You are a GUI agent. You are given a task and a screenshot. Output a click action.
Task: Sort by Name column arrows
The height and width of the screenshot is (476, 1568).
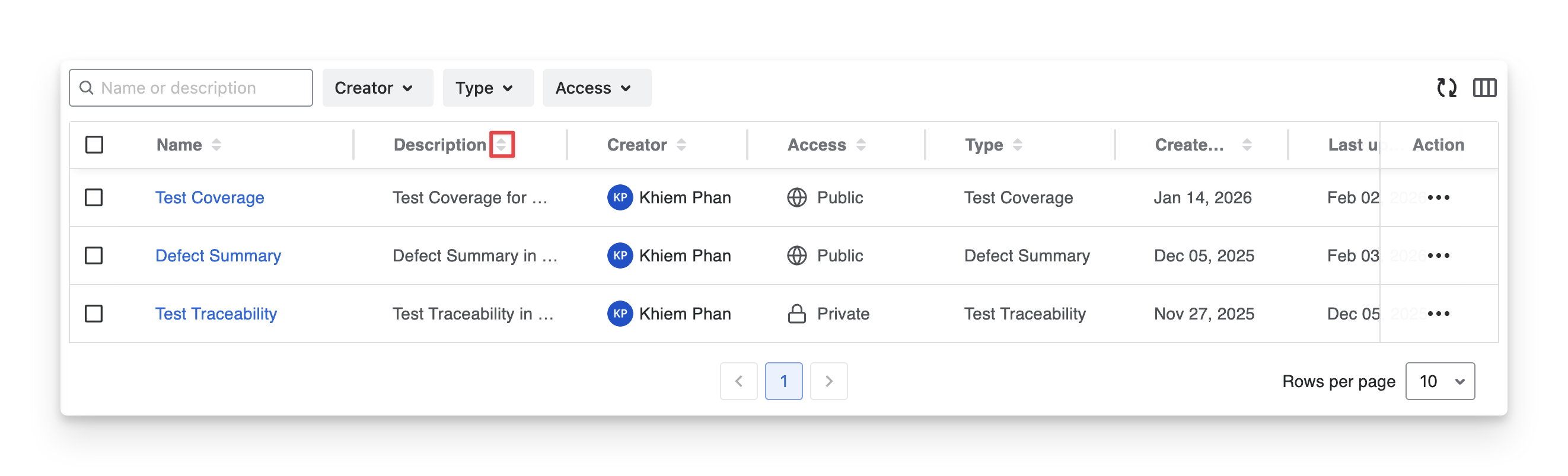216,145
